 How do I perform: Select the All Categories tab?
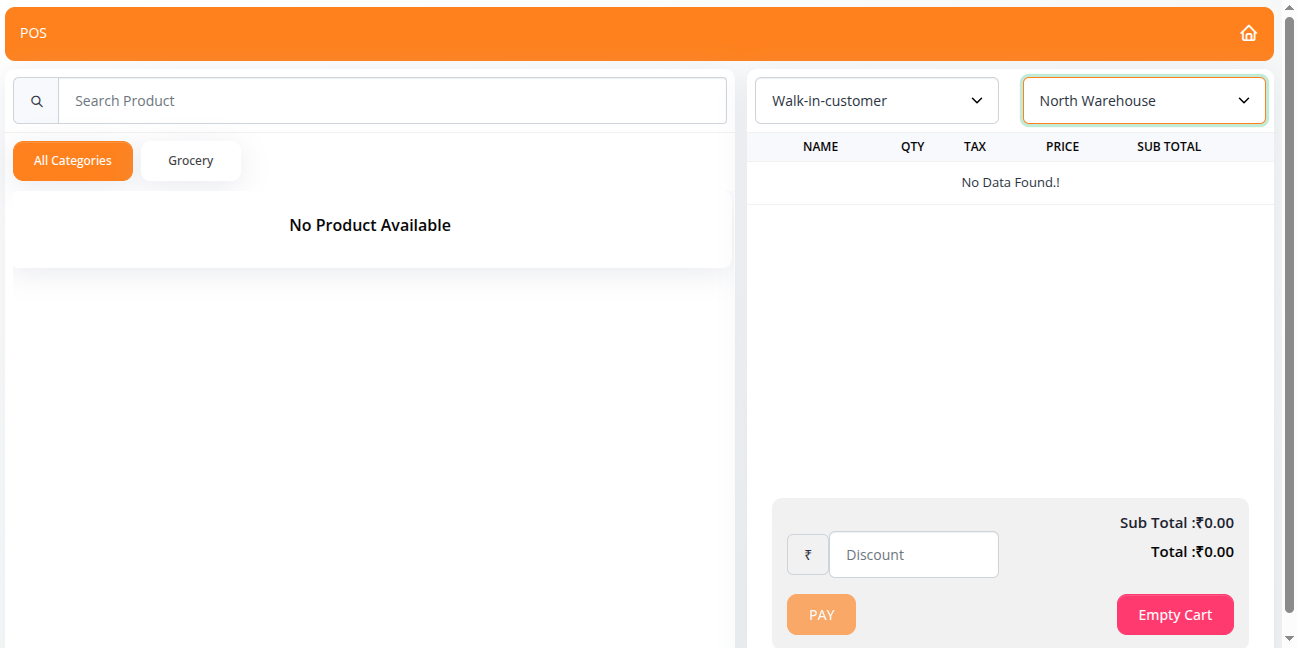(x=73, y=161)
